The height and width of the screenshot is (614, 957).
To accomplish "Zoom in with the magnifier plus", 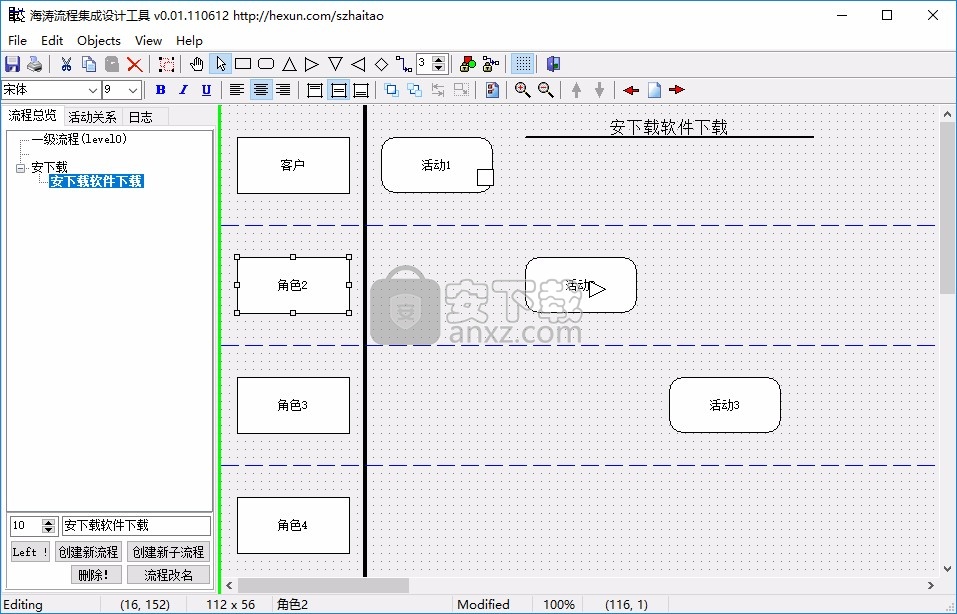I will (522, 90).
